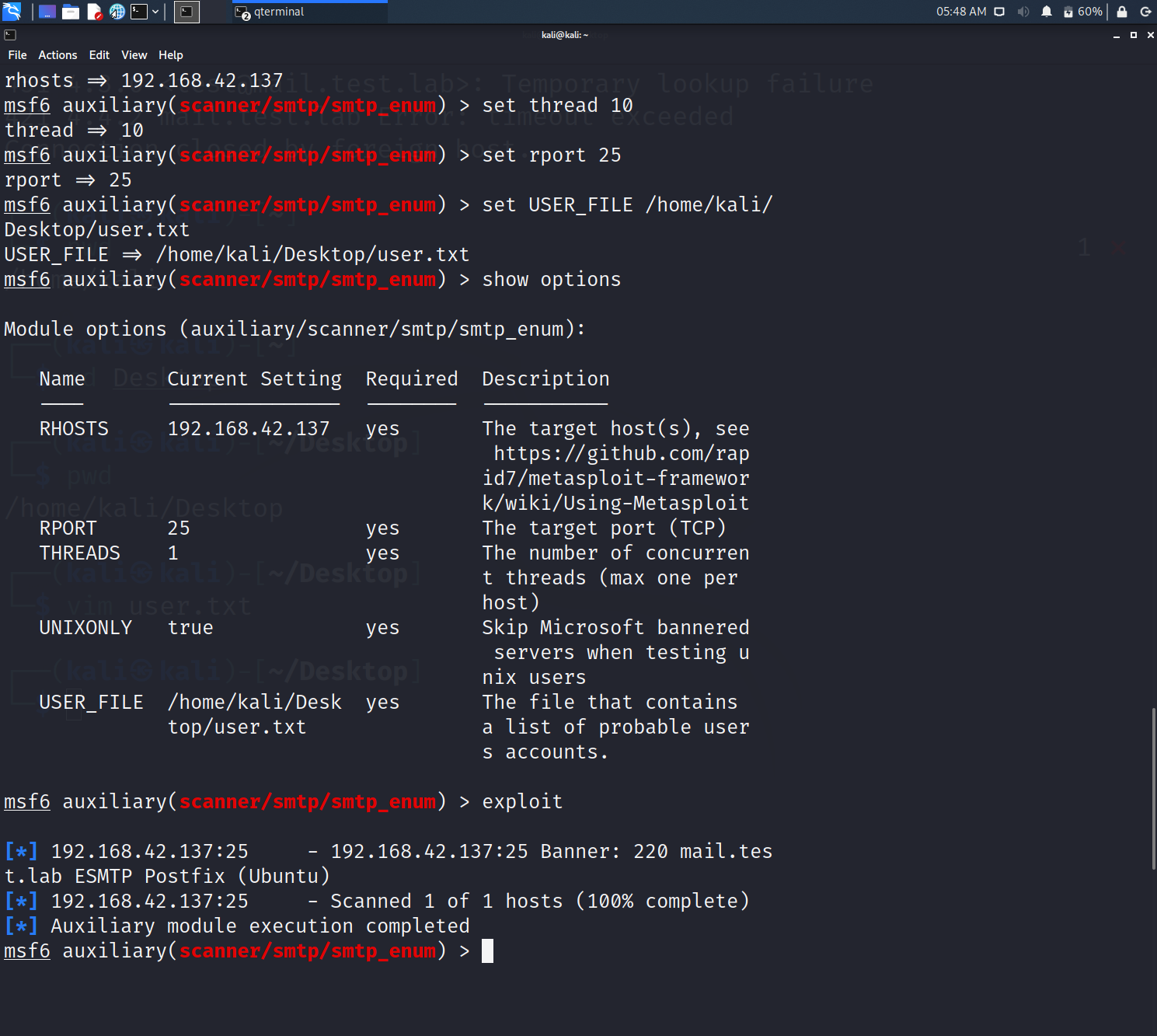Open the file manager from the top panel
This screenshot has height=1036, width=1157.
[x=70, y=11]
